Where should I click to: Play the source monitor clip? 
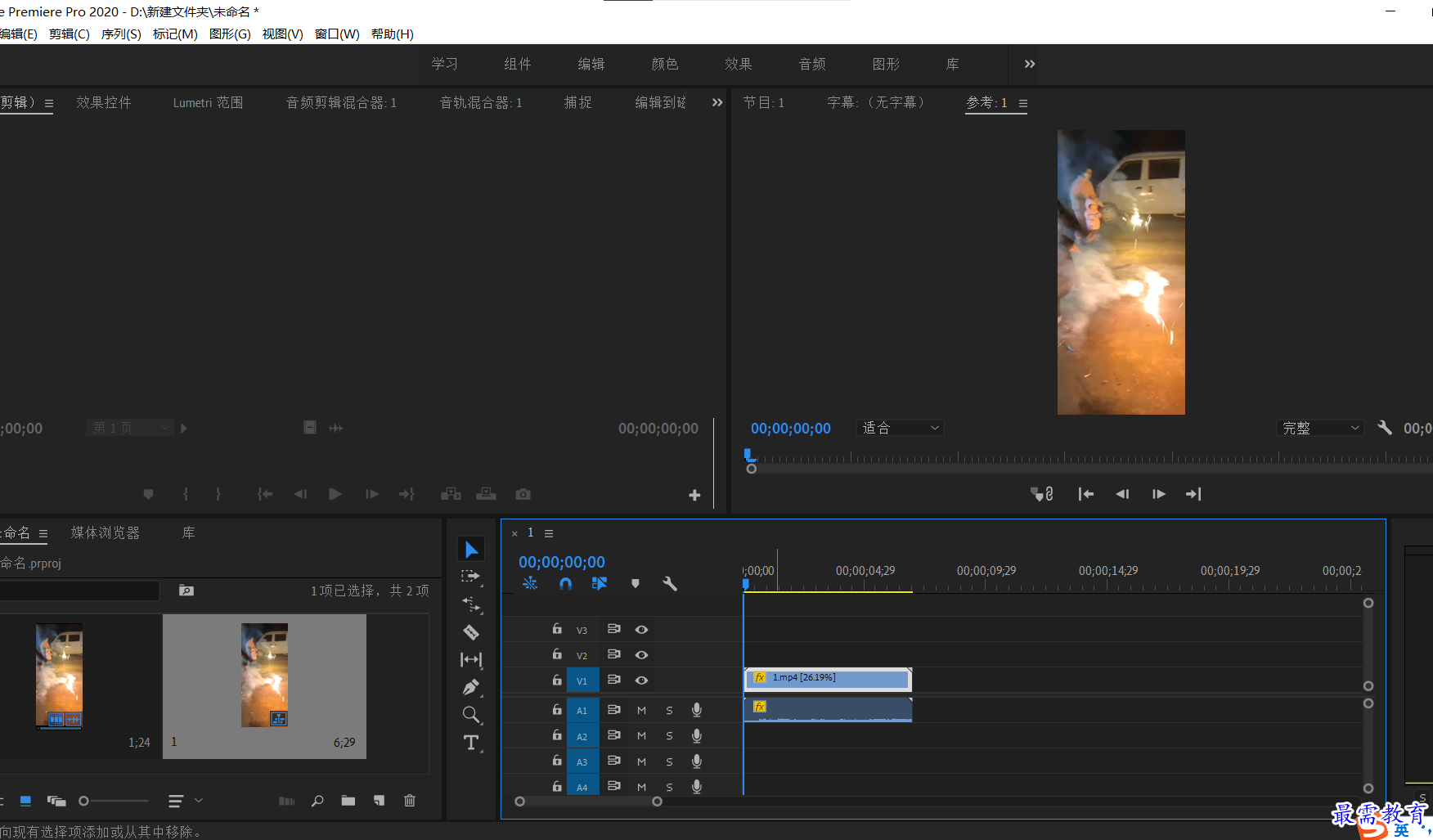335,494
